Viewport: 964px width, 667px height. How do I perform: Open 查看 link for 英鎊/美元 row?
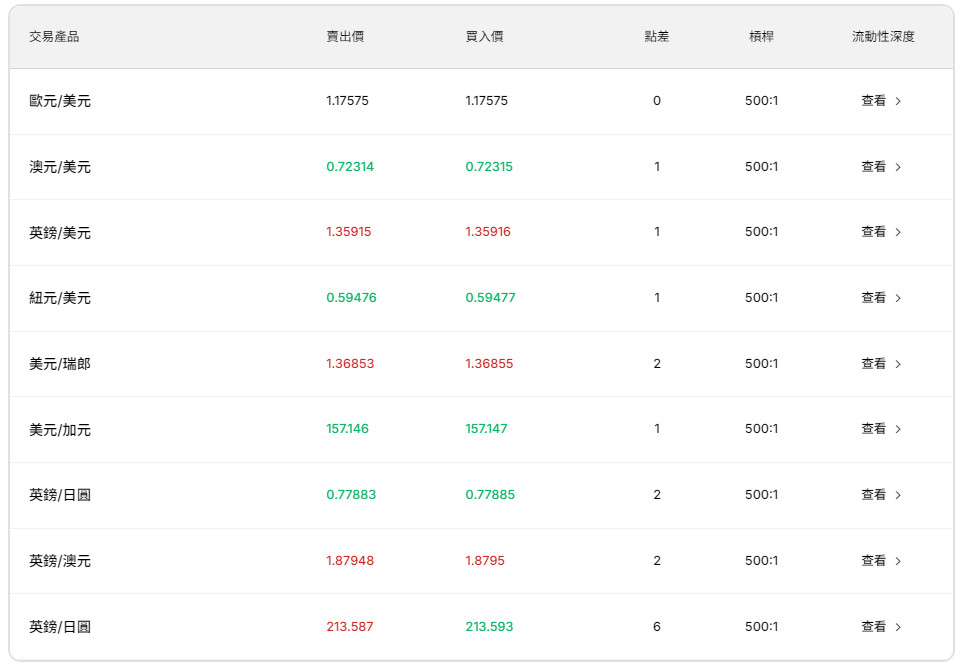coord(881,232)
